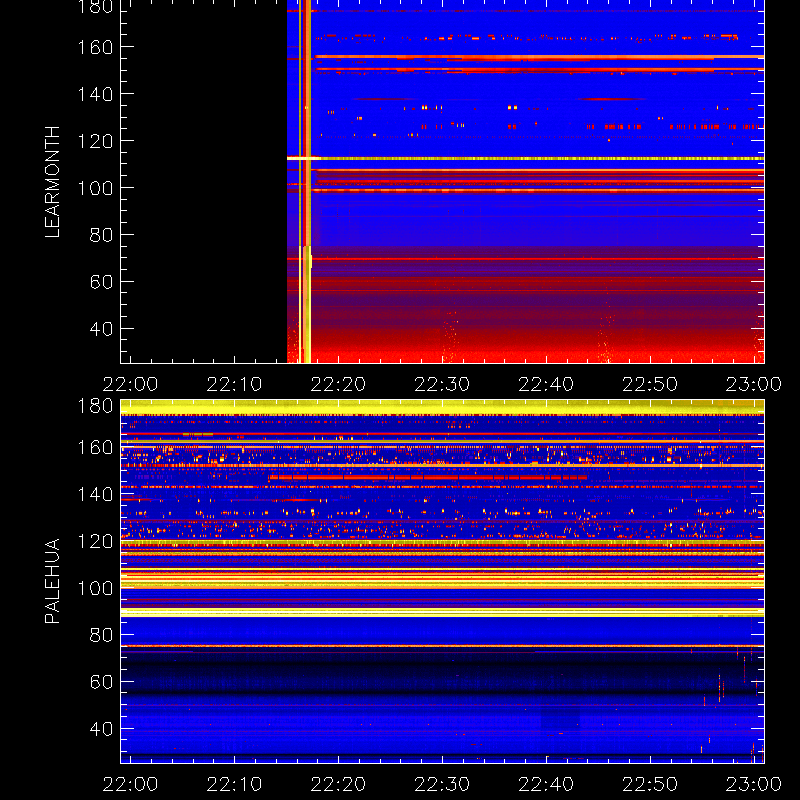Select the 140 tick label on Learmonth axis

(x=95, y=94)
